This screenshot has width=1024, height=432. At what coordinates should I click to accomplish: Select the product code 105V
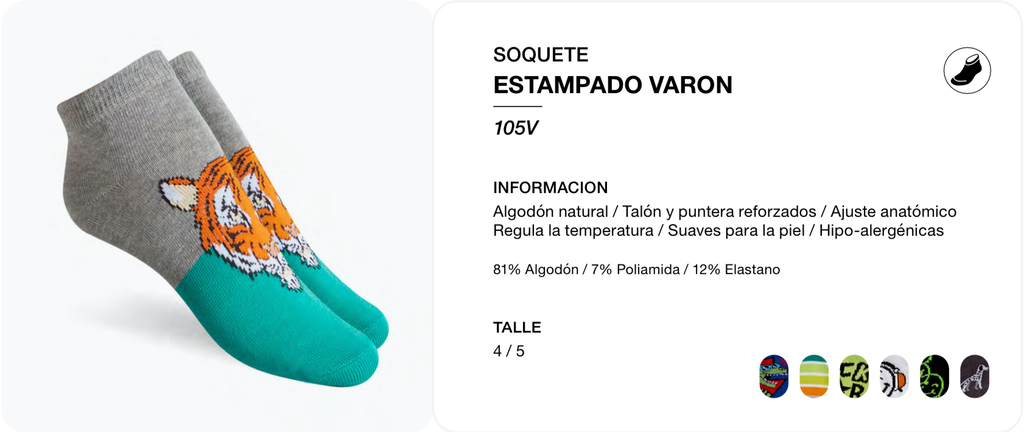[x=516, y=128]
